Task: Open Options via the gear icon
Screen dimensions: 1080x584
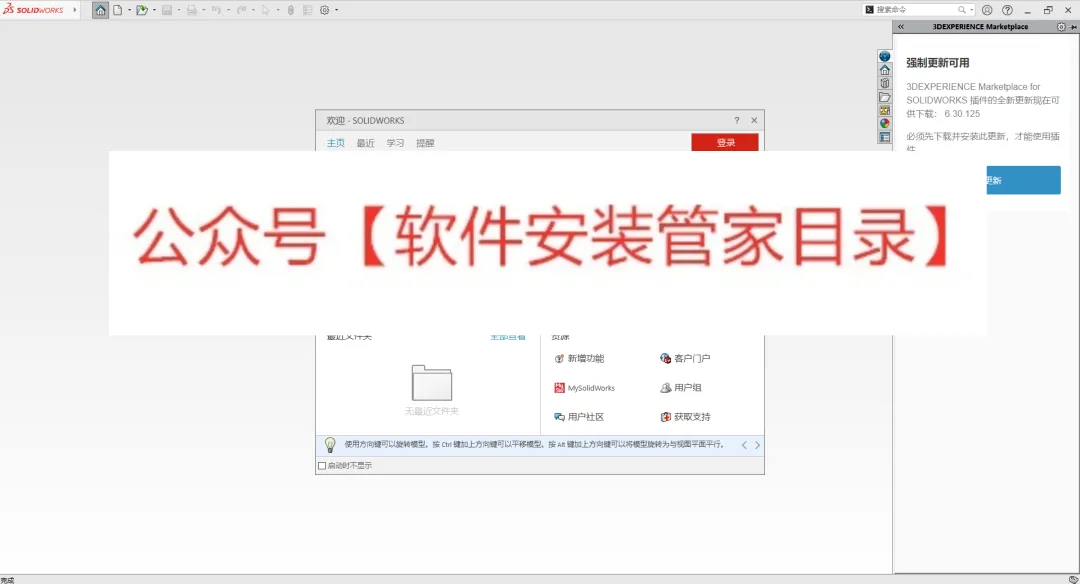Action: click(x=324, y=10)
